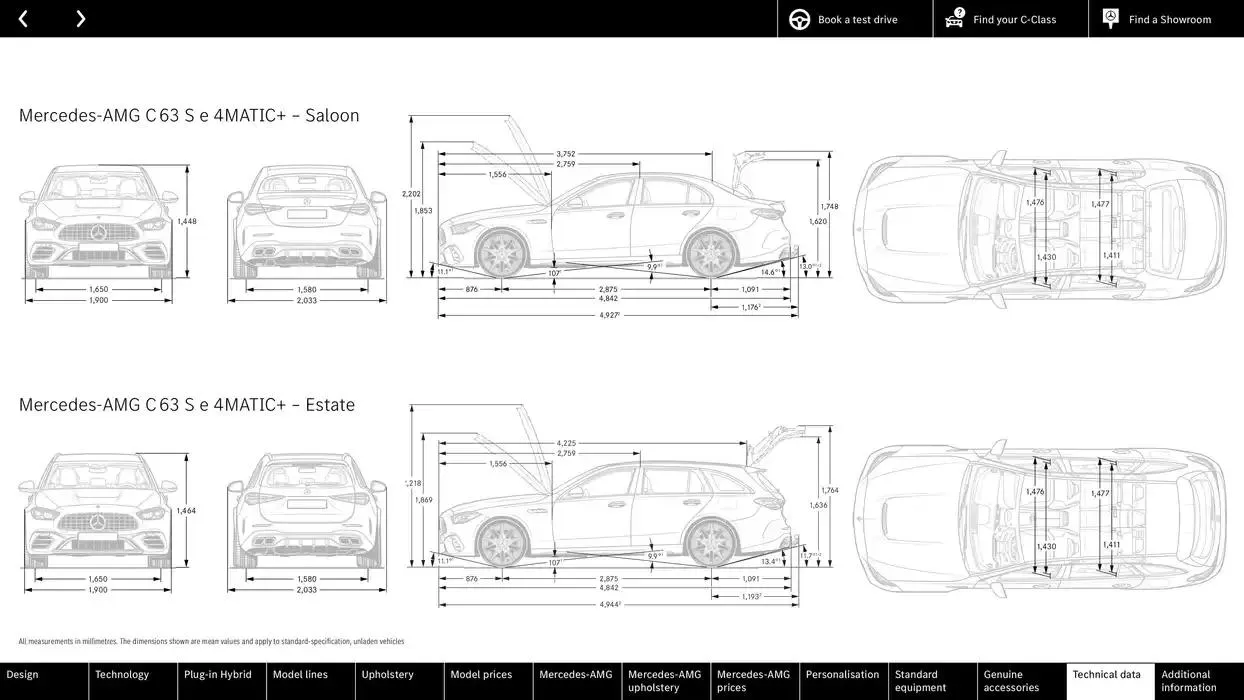This screenshot has height=700, width=1244.
Task: Open the Find a Showroom page
Action: click(x=1169, y=18)
